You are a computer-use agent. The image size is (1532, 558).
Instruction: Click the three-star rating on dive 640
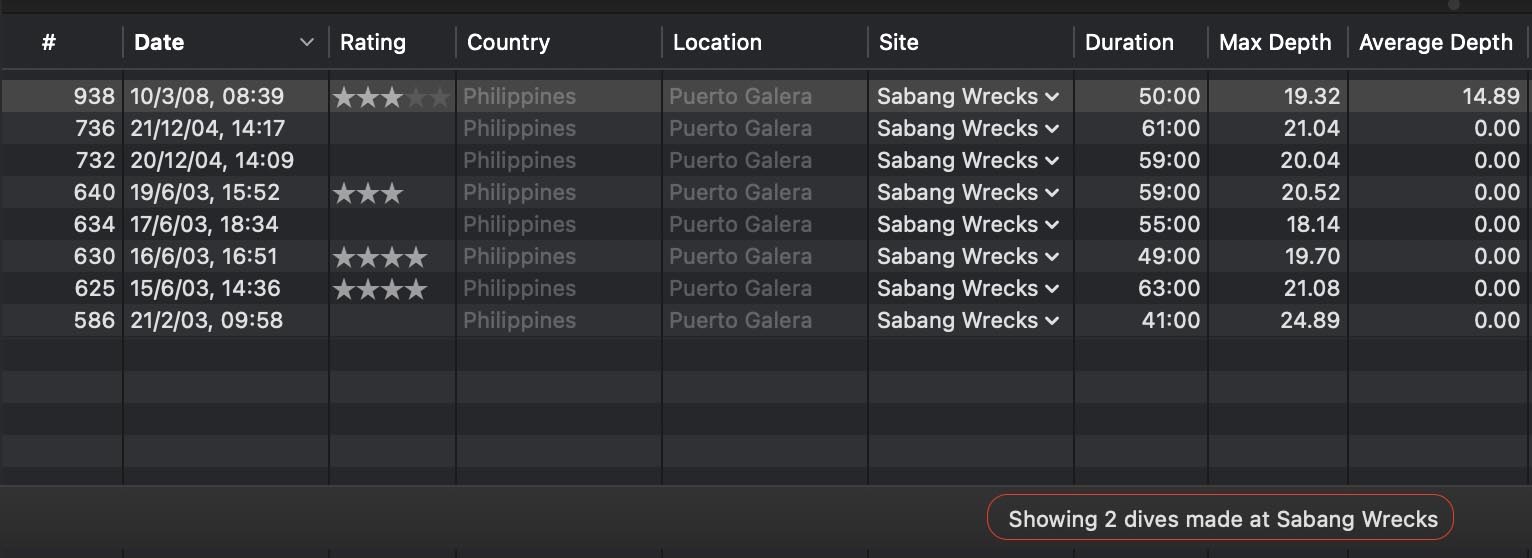[368, 193]
